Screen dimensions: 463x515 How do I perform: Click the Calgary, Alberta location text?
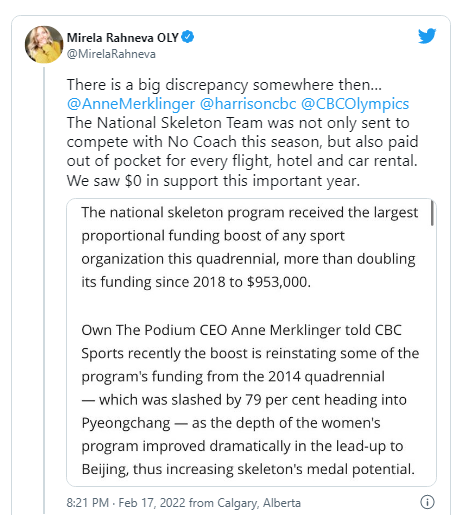click(259, 503)
